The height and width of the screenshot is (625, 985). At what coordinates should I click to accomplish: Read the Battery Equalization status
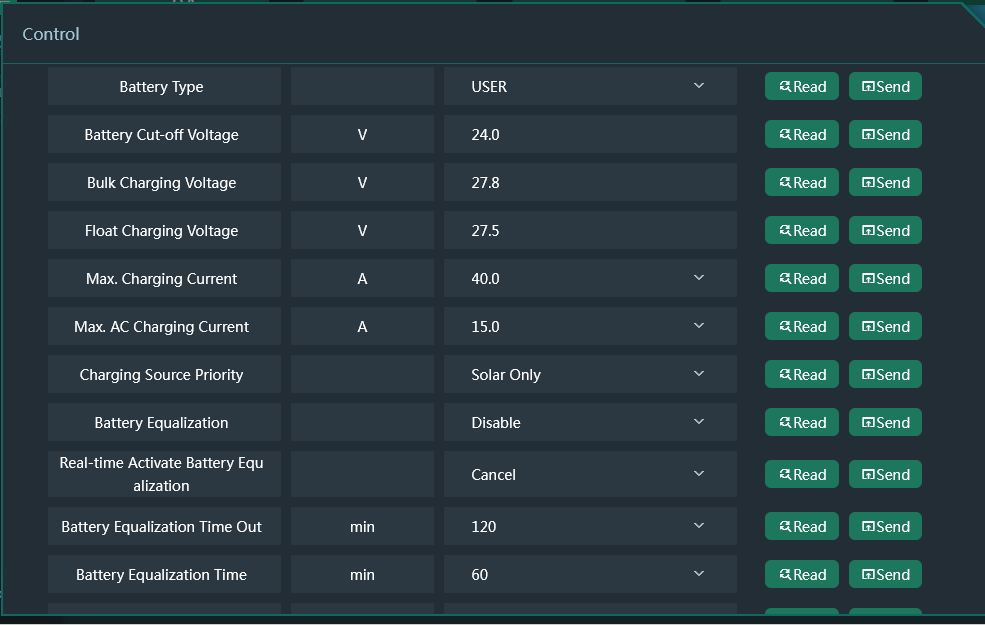[x=801, y=423]
